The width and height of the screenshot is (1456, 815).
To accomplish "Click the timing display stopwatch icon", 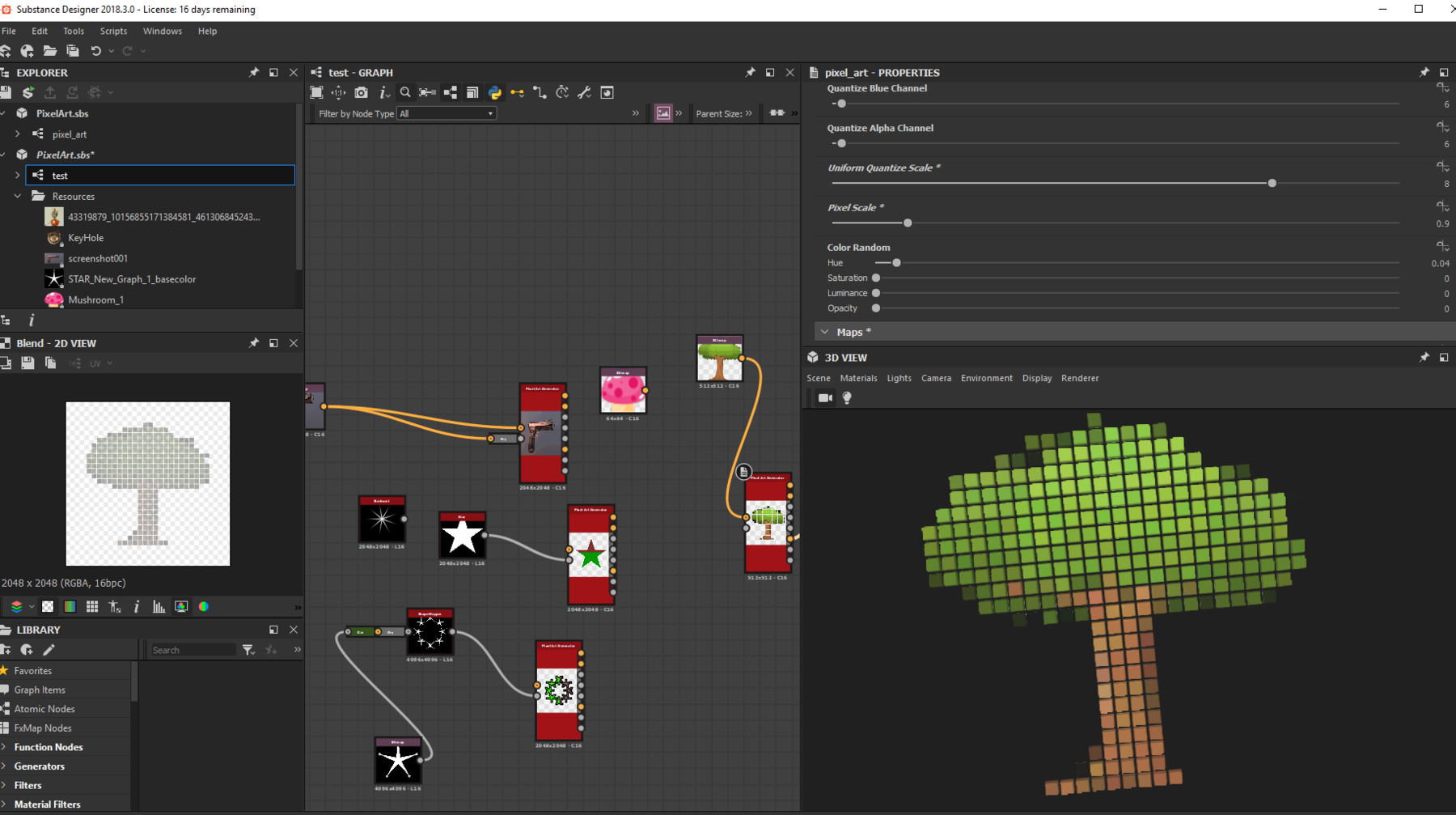I will click(562, 92).
